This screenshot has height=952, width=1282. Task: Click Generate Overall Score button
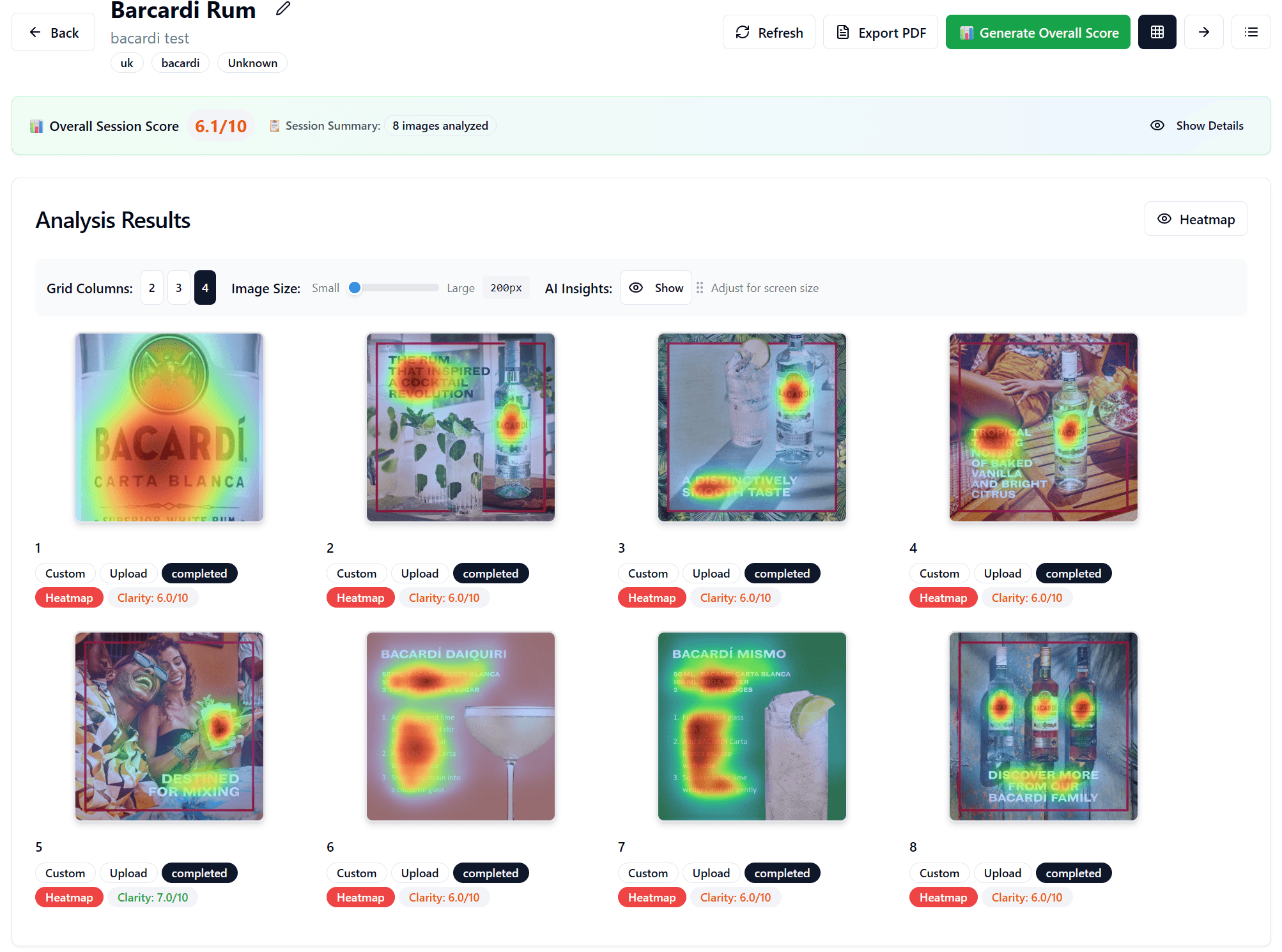[1038, 33]
